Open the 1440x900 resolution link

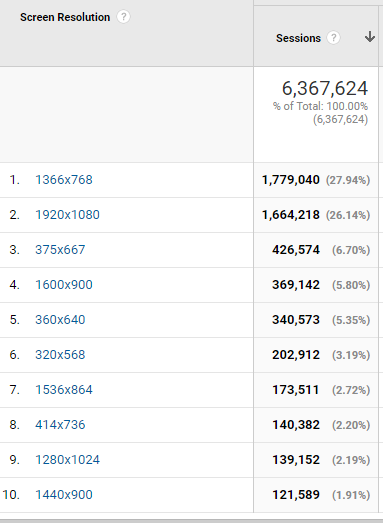coord(64,495)
